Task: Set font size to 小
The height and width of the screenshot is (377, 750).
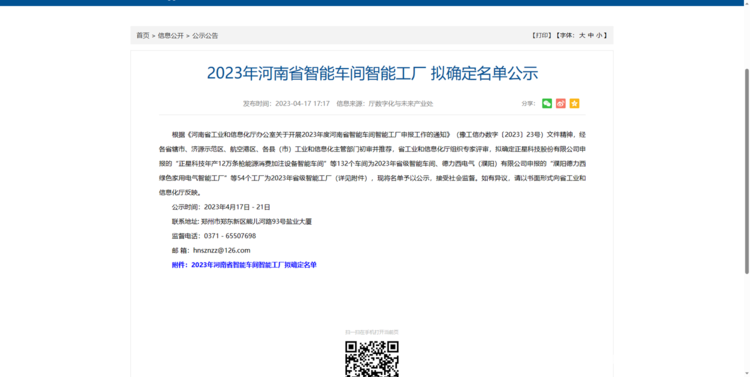Action: click(599, 35)
